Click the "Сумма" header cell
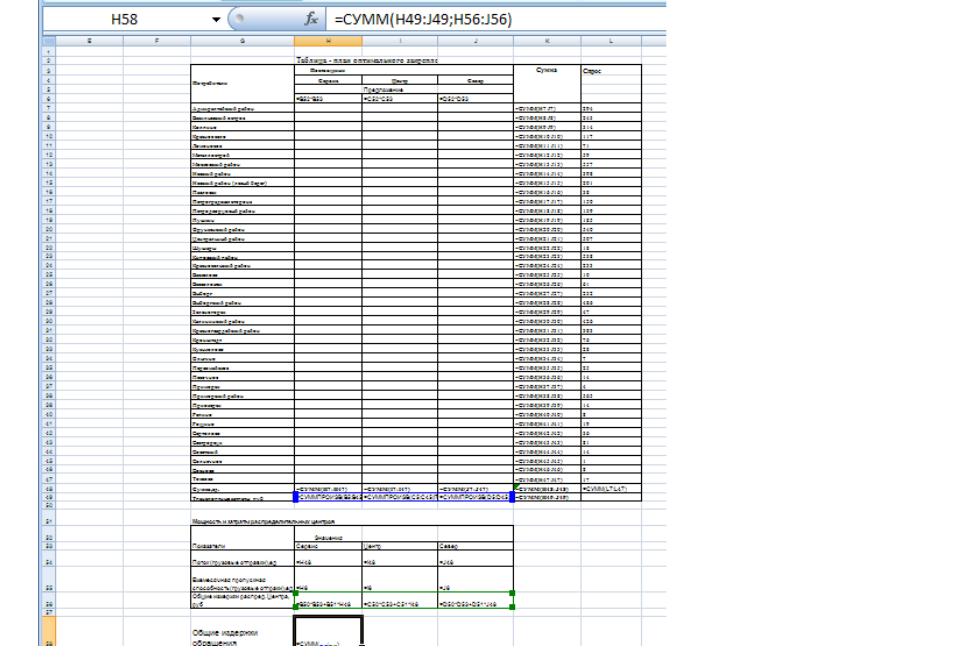The image size is (959, 666). [547, 70]
